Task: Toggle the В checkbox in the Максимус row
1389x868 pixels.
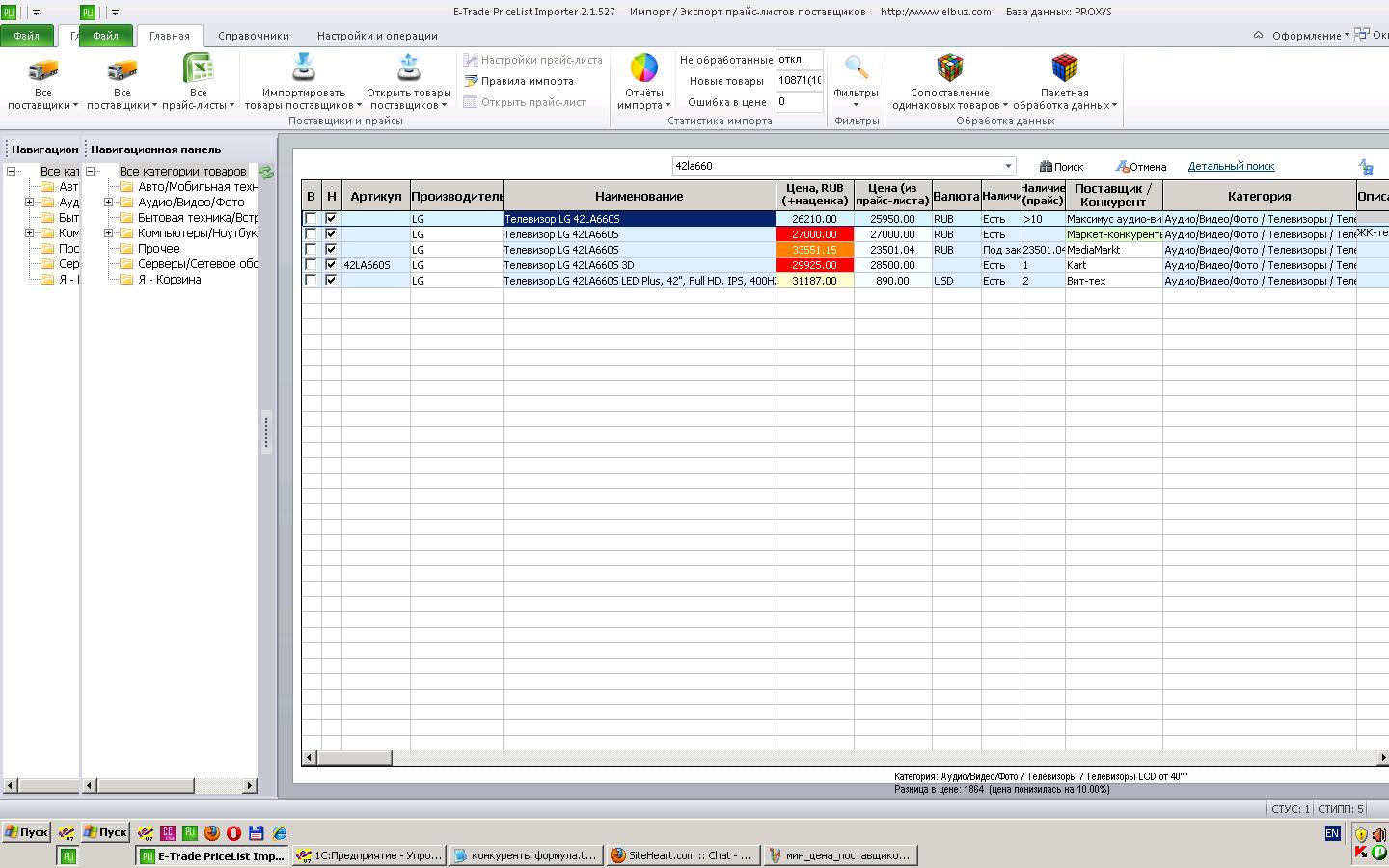Action: [311, 219]
